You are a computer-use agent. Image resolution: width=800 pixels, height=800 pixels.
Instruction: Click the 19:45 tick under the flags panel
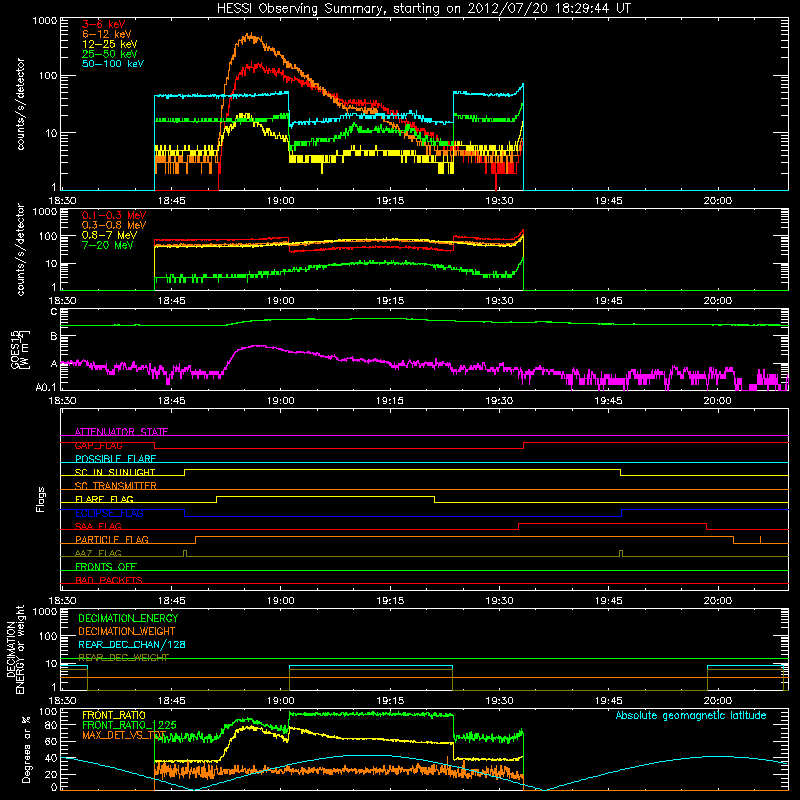tap(609, 601)
